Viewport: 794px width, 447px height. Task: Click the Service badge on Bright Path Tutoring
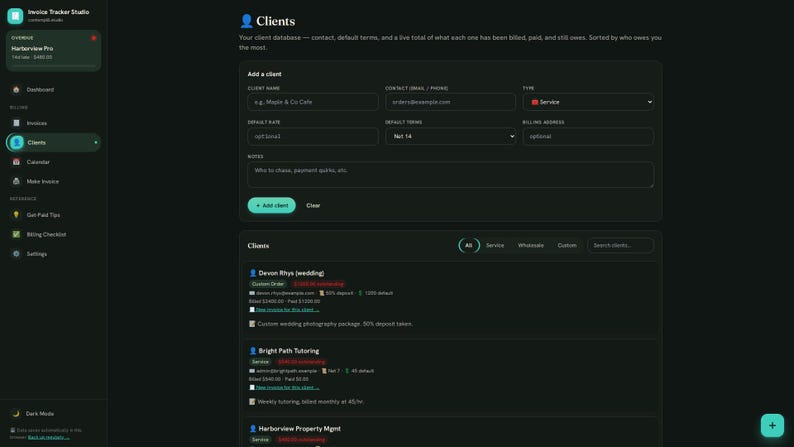pyautogui.click(x=260, y=362)
